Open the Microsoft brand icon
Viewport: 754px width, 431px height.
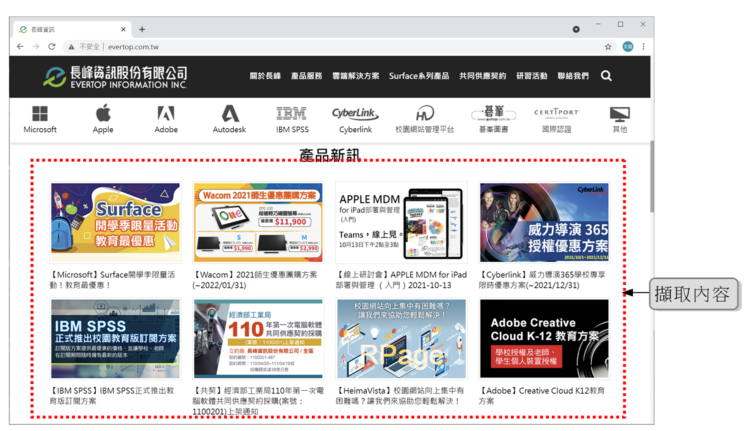[x=40, y=114]
